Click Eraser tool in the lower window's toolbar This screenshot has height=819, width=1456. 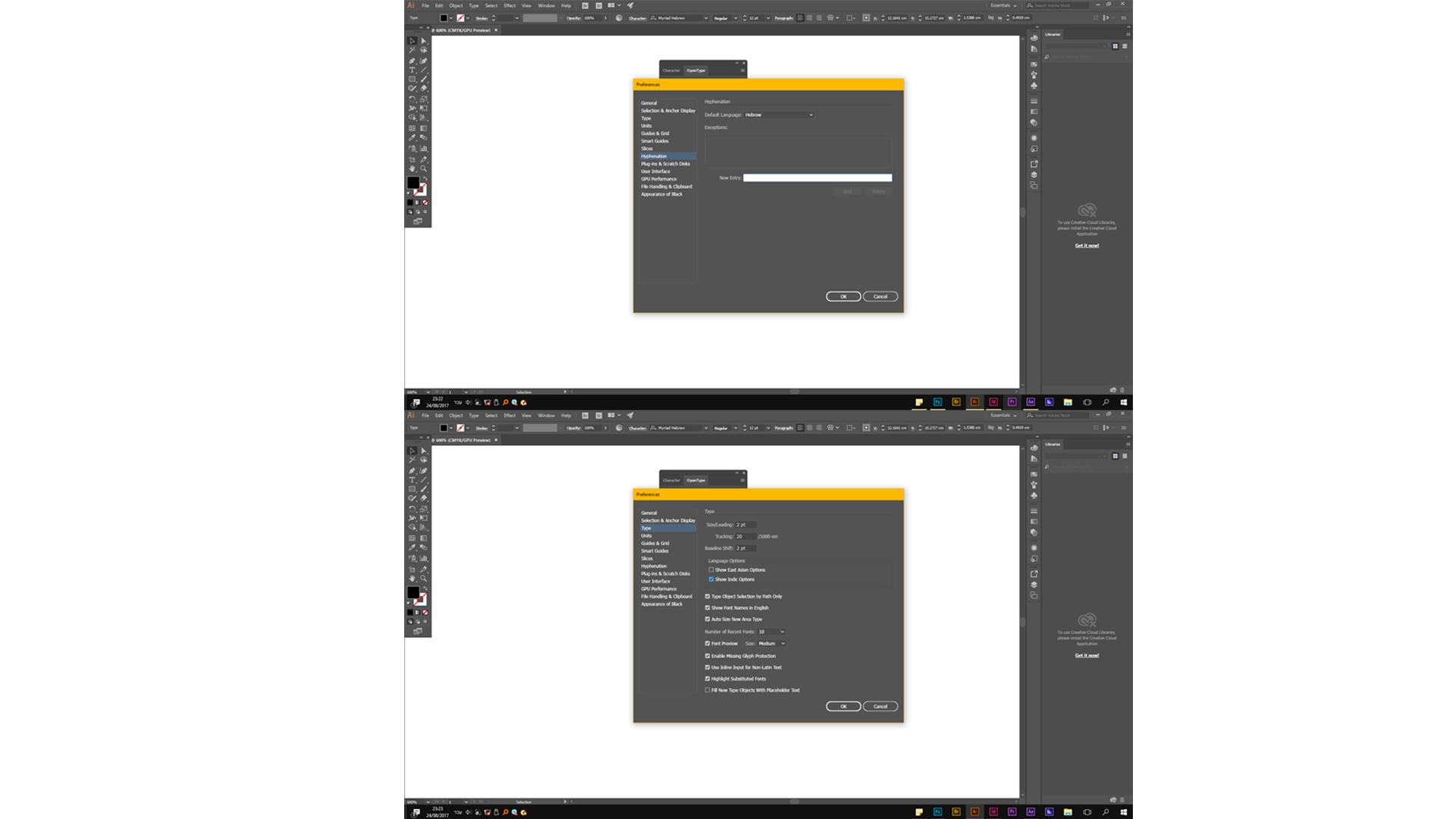tap(424, 498)
